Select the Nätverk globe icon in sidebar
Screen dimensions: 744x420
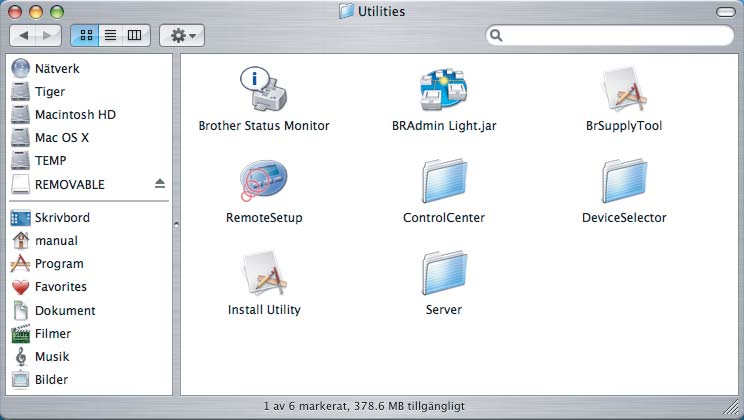pos(20,68)
